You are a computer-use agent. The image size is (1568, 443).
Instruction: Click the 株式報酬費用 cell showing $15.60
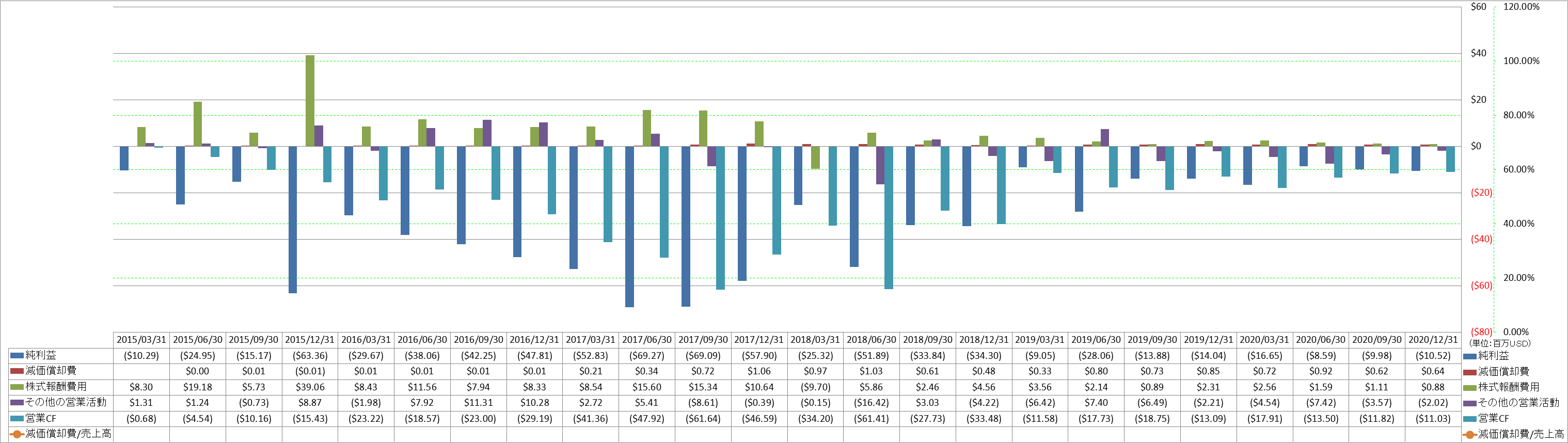coord(646,387)
